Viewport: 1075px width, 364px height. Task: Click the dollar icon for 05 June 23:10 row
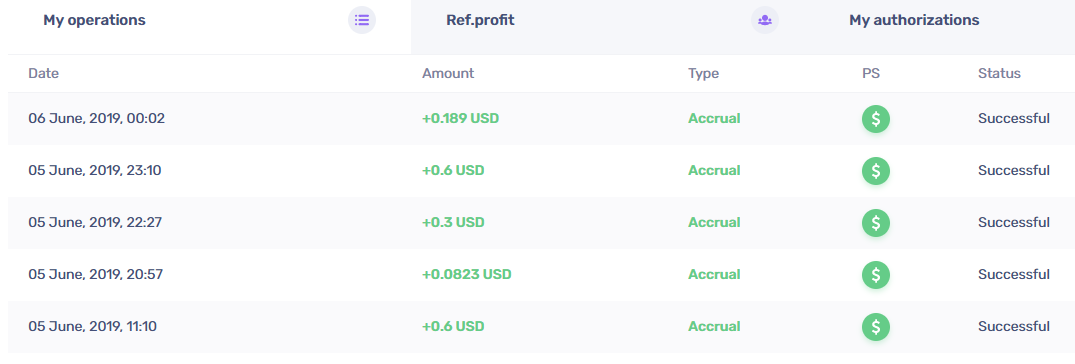(875, 171)
